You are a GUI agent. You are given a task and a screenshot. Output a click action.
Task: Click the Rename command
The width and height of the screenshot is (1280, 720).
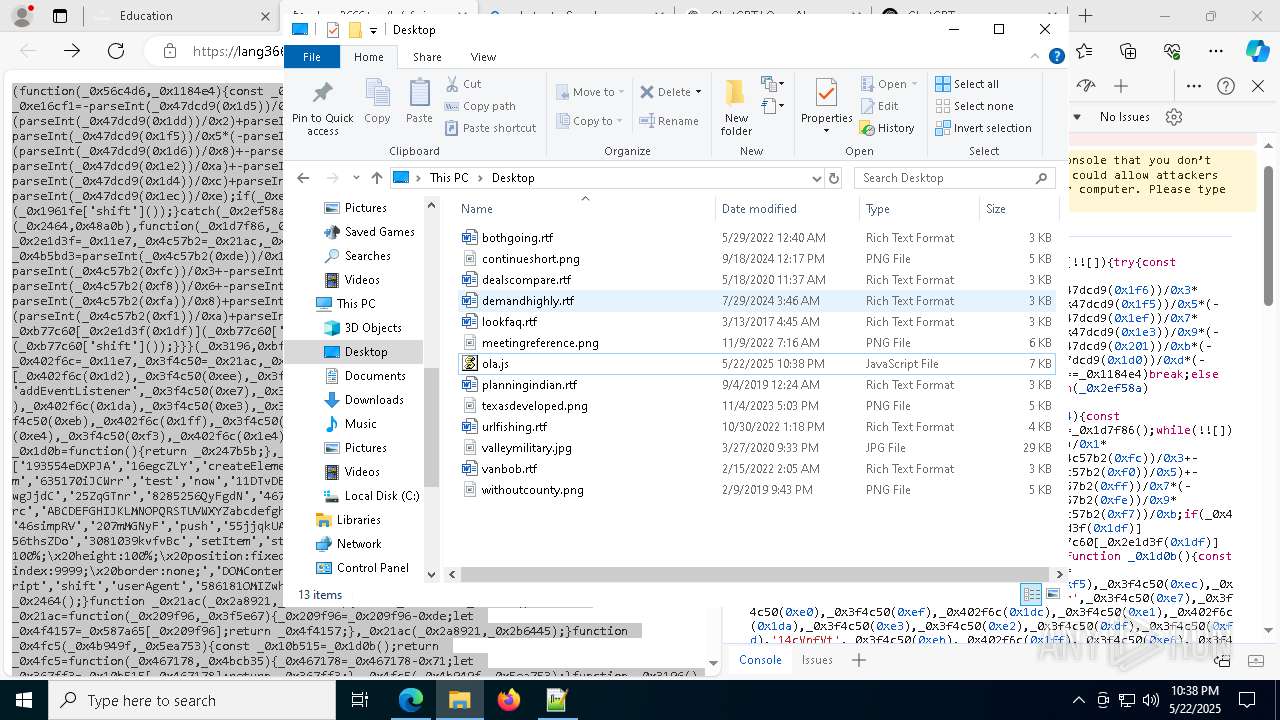(669, 121)
